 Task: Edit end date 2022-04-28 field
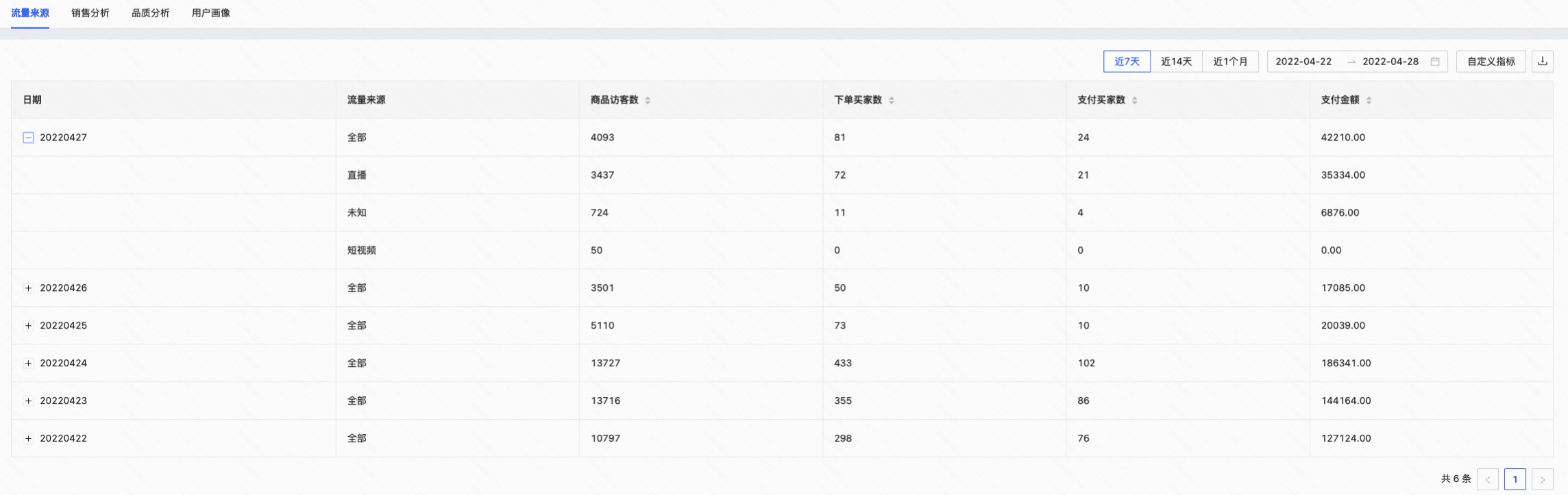1391,62
